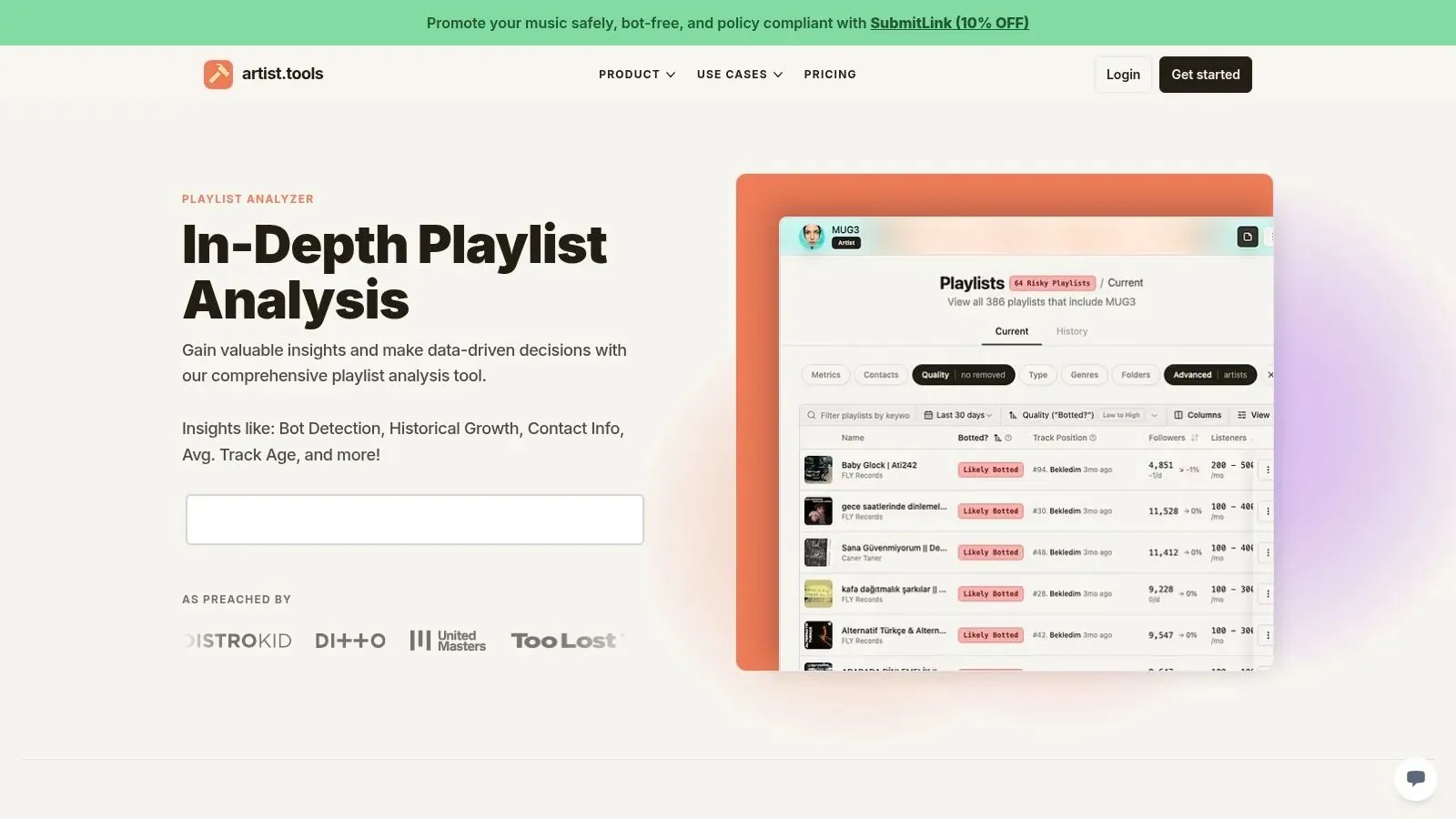Toggle the Quality no removed filter
Viewport: 1456px width, 819px height.
964,375
